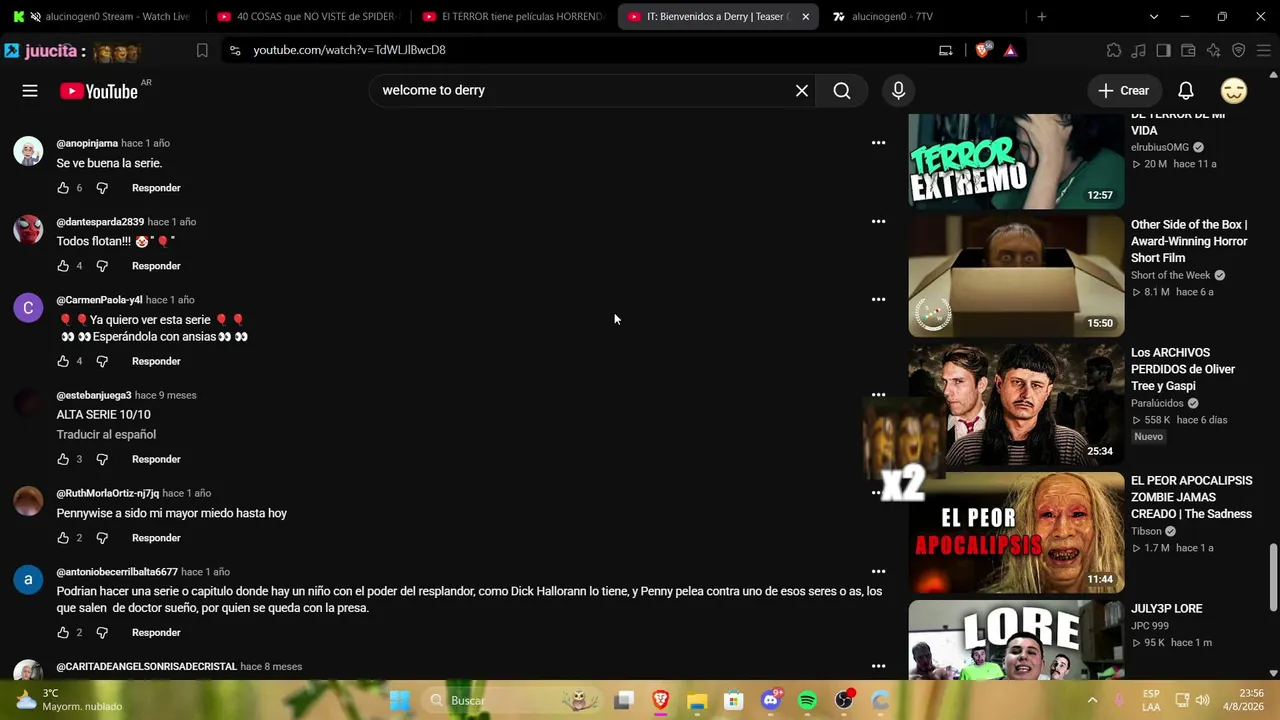Open the Leo AI sparkle icon

1213,50
